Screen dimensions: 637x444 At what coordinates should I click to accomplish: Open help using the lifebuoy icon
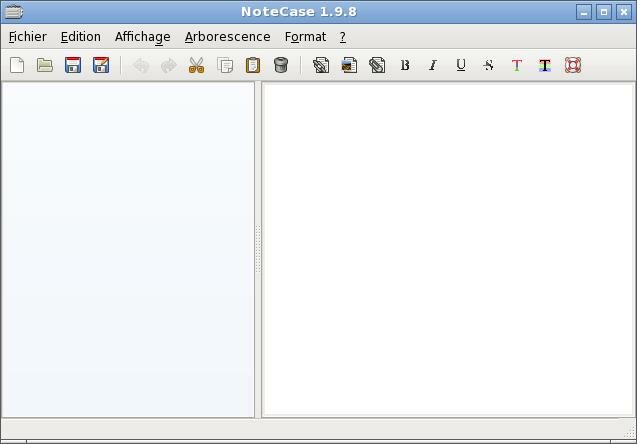[573, 65]
